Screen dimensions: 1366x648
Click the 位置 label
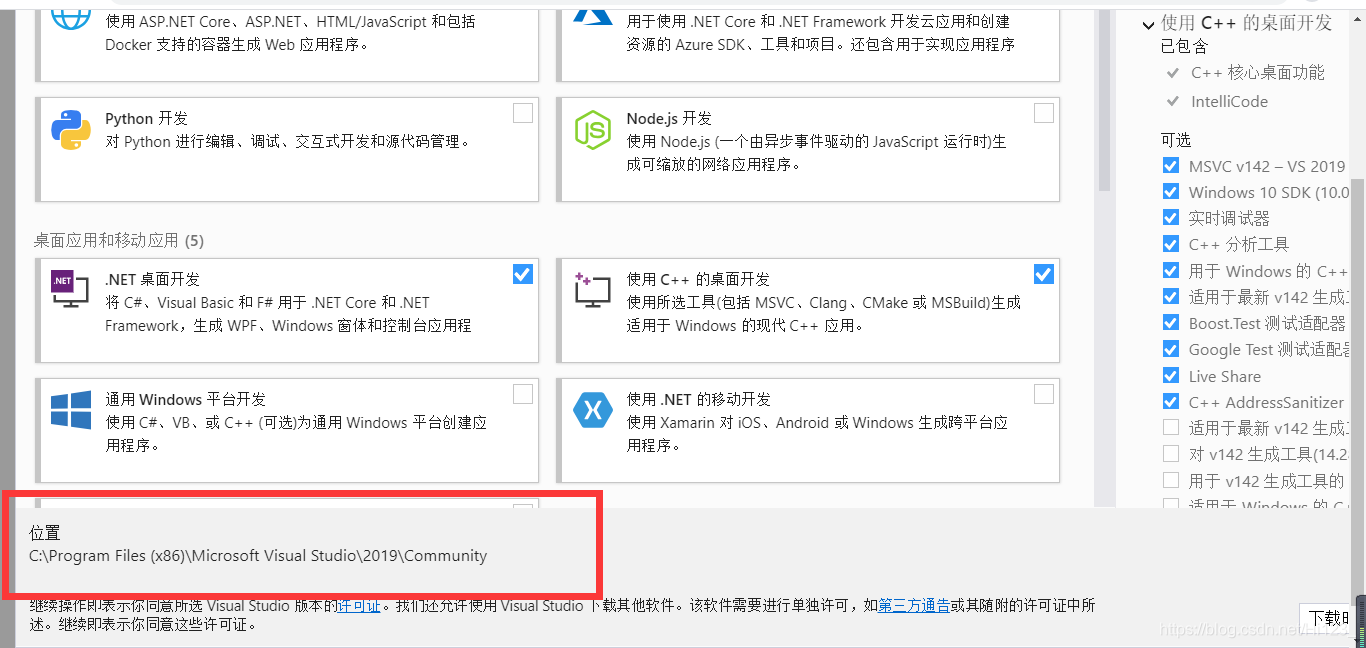45,533
